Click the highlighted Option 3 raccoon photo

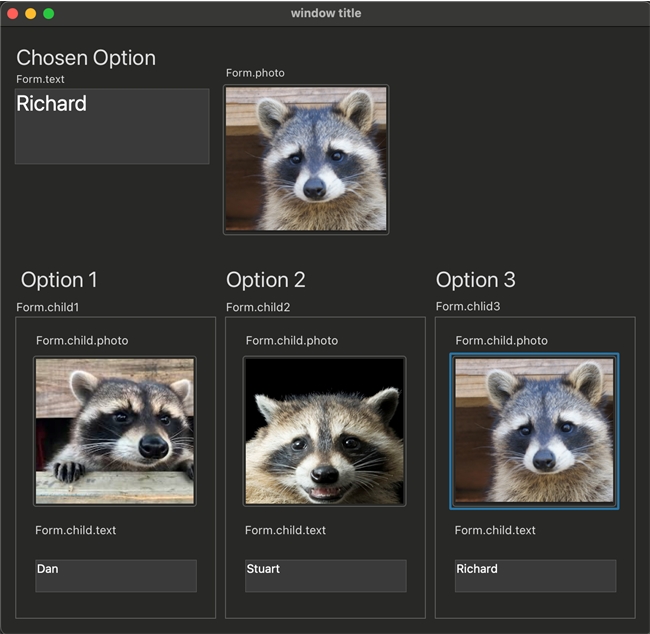point(535,431)
